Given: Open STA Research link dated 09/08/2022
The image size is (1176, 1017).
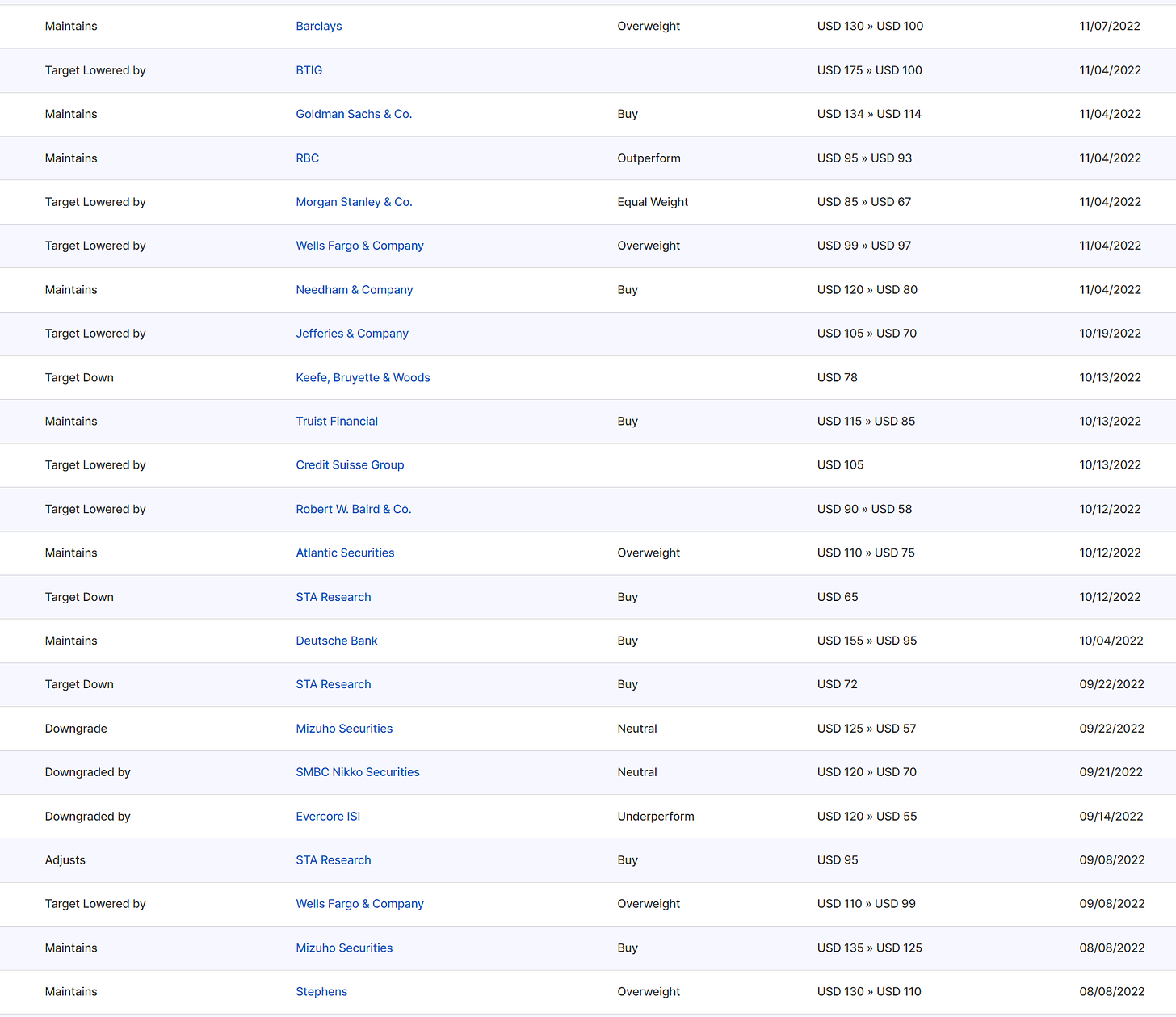Looking at the screenshot, I should (334, 860).
